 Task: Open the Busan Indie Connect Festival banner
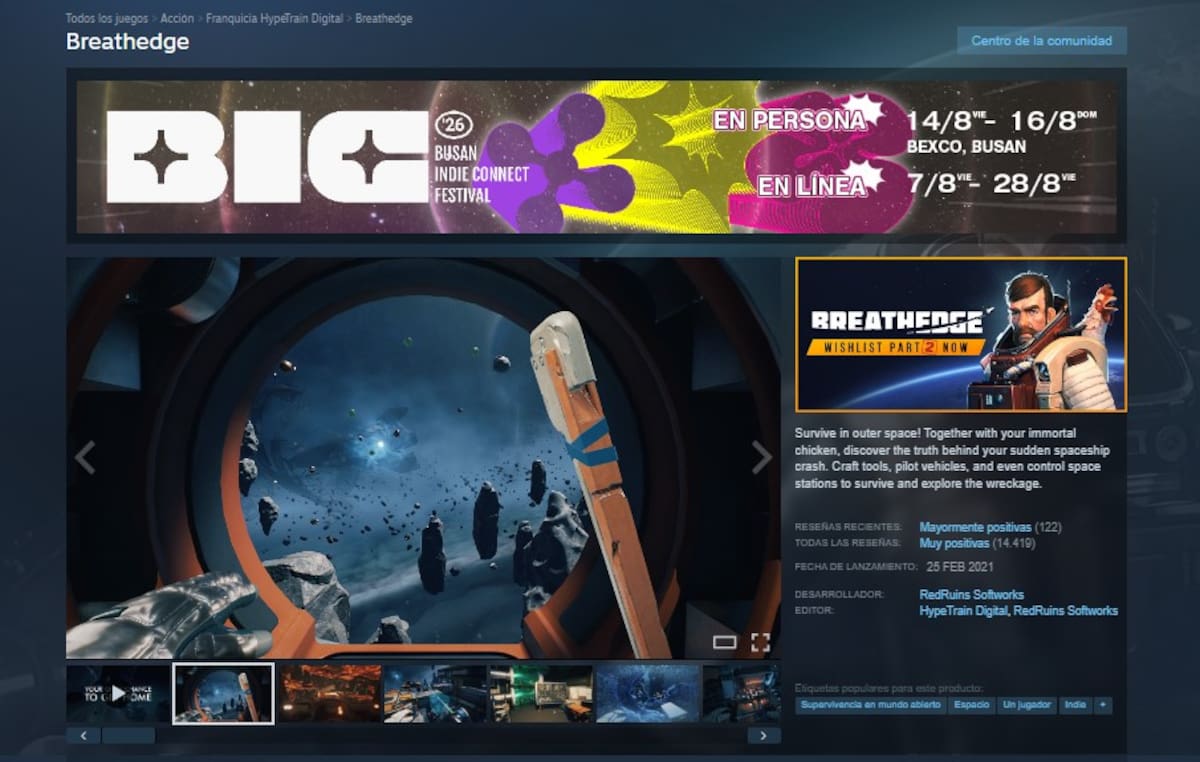pyautogui.click(x=597, y=157)
